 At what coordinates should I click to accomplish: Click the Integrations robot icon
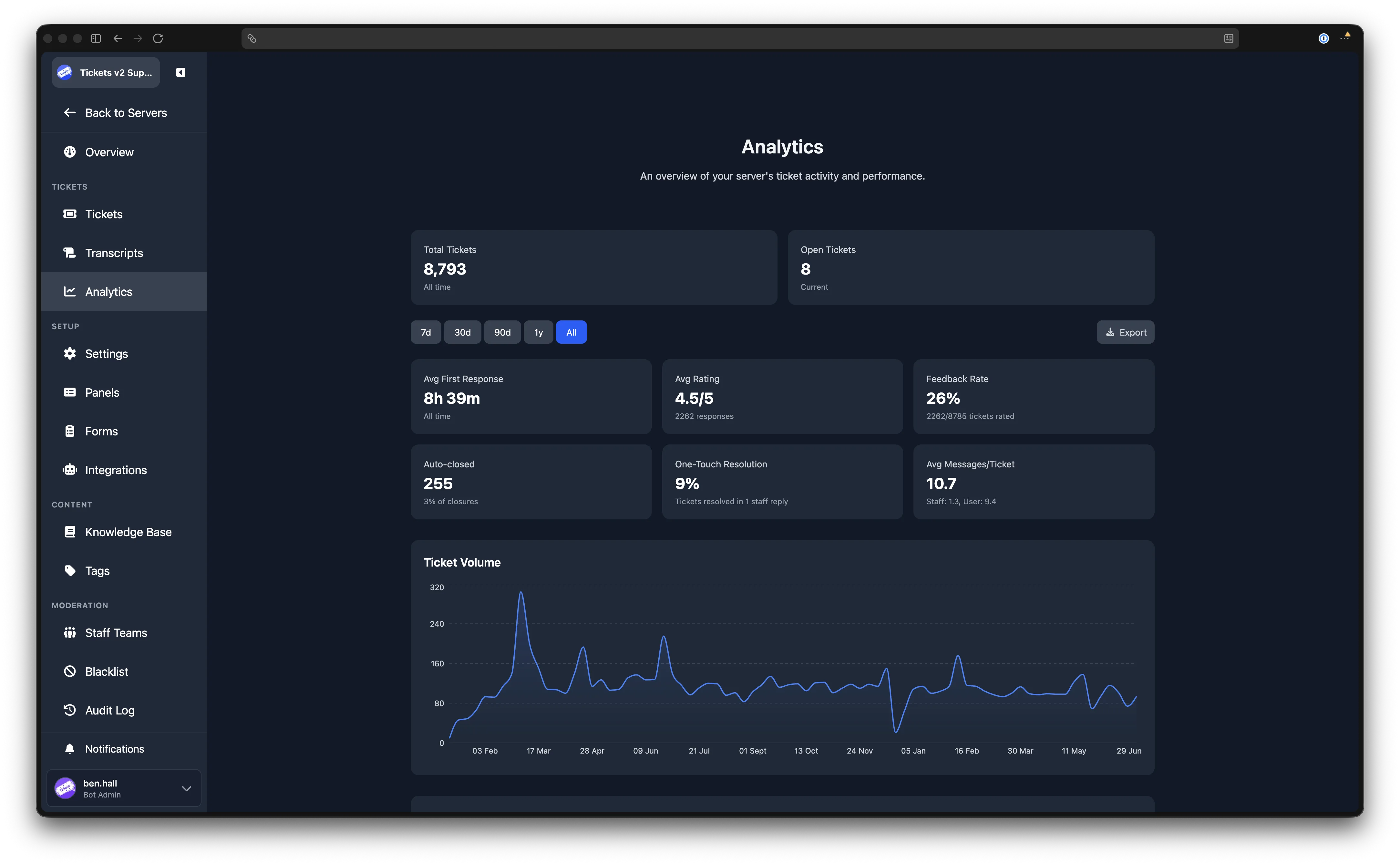coord(70,470)
